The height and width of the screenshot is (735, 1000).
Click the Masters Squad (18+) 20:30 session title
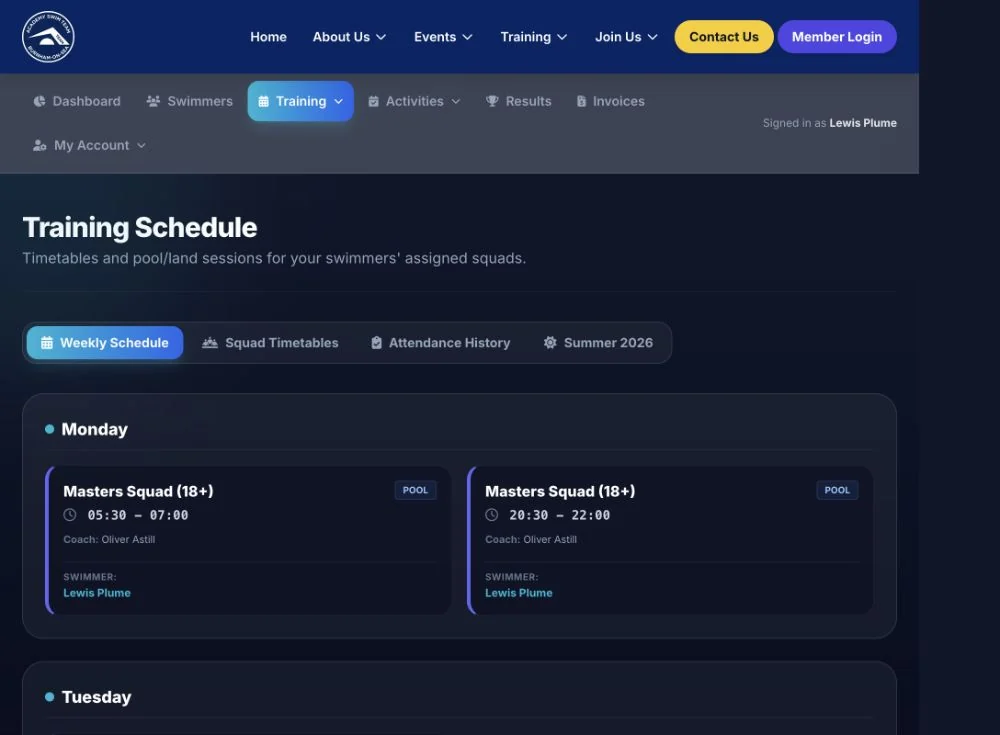point(560,491)
